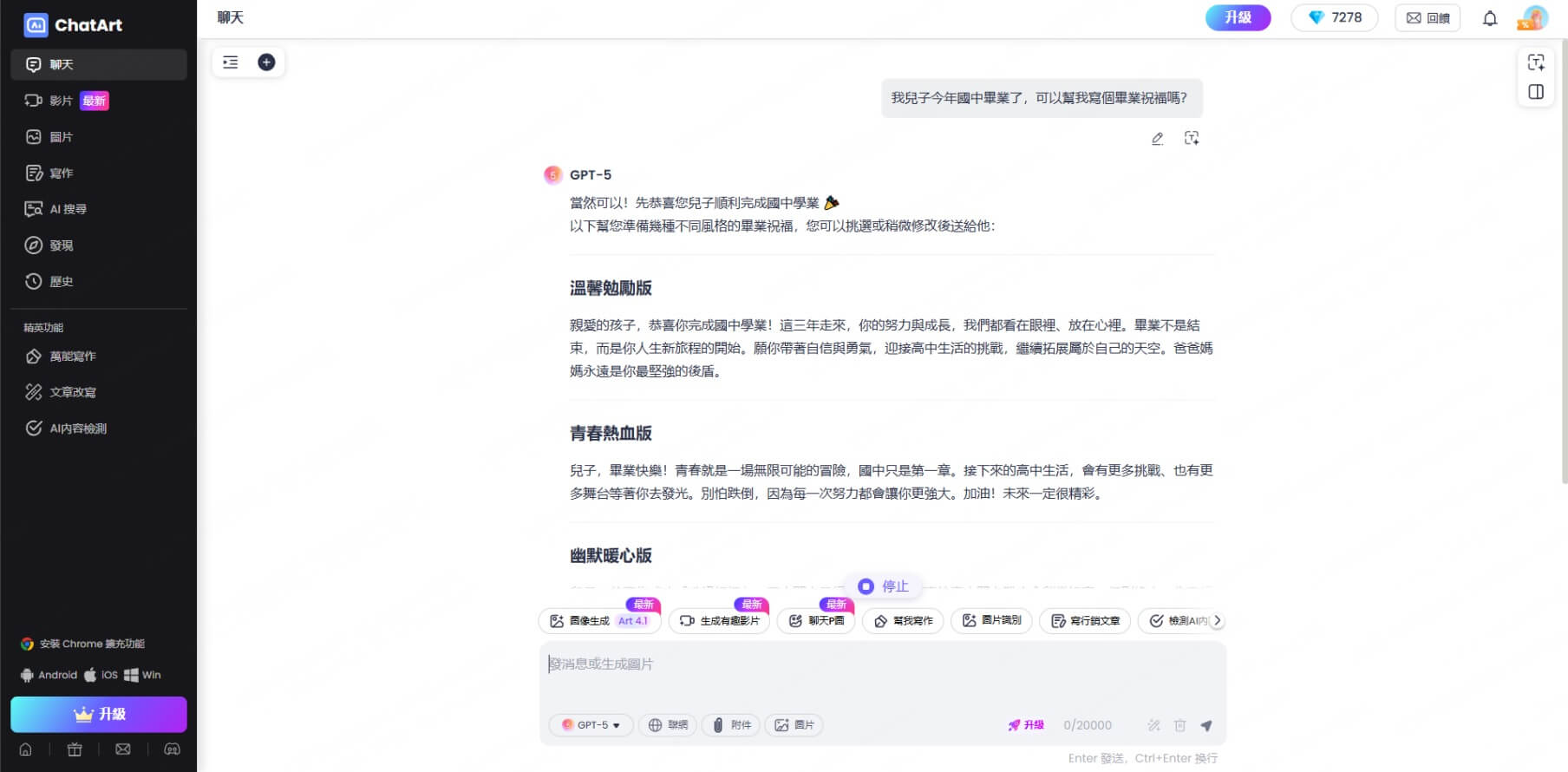
Task: Select 圖片識別 quick action chip
Action: pyautogui.click(x=991, y=621)
